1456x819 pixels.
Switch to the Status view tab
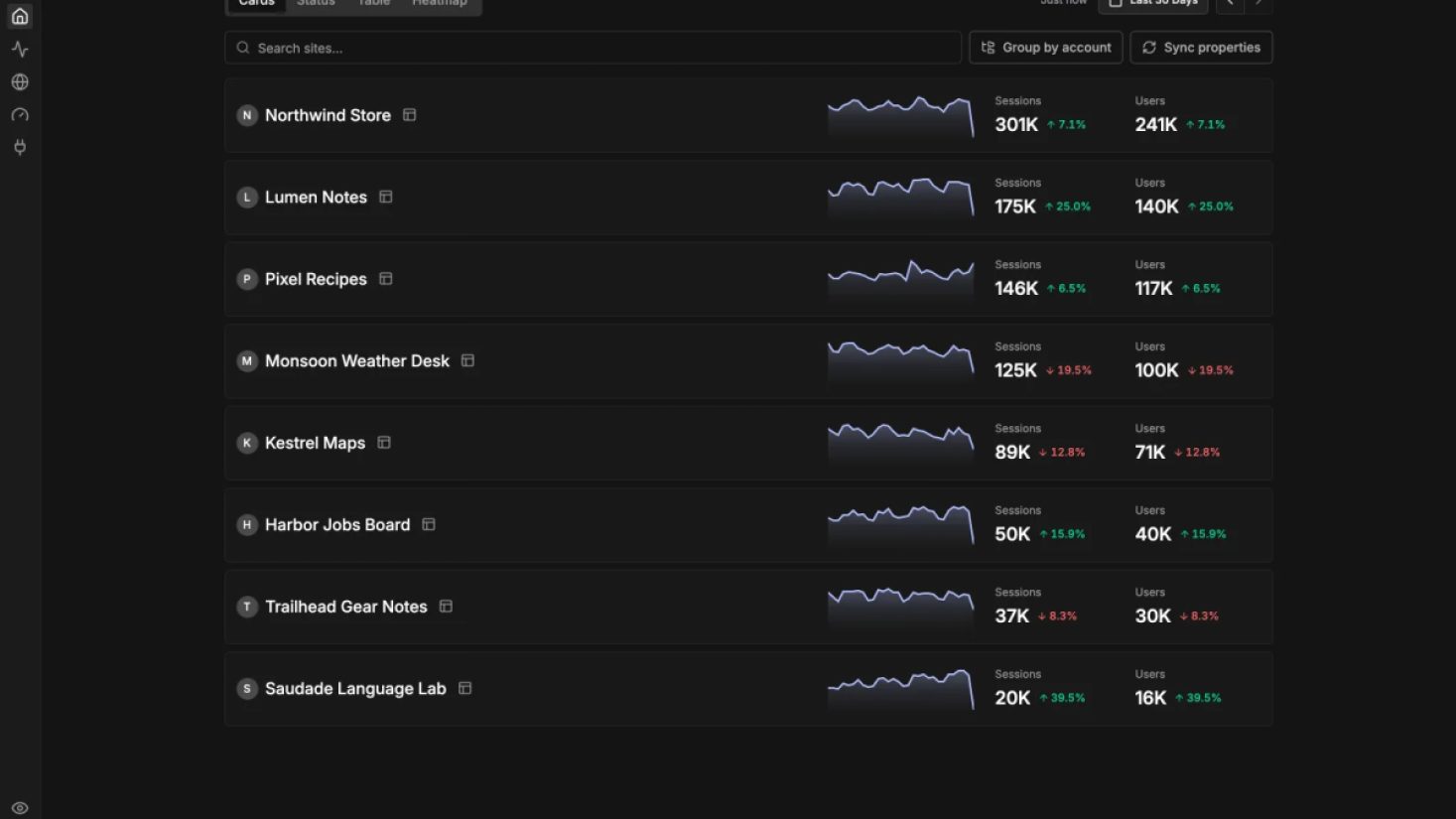(x=316, y=4)
